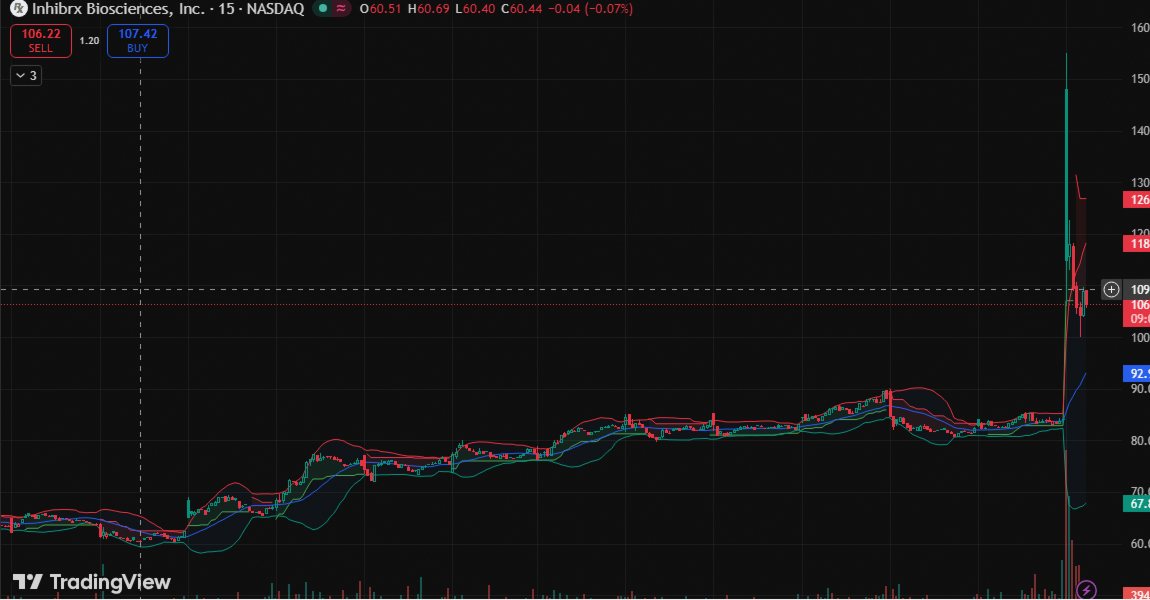Viewport: 1150px width, 600px height.
Task: Click the red 126 price label on the axis
Action: click(1137, 200)
